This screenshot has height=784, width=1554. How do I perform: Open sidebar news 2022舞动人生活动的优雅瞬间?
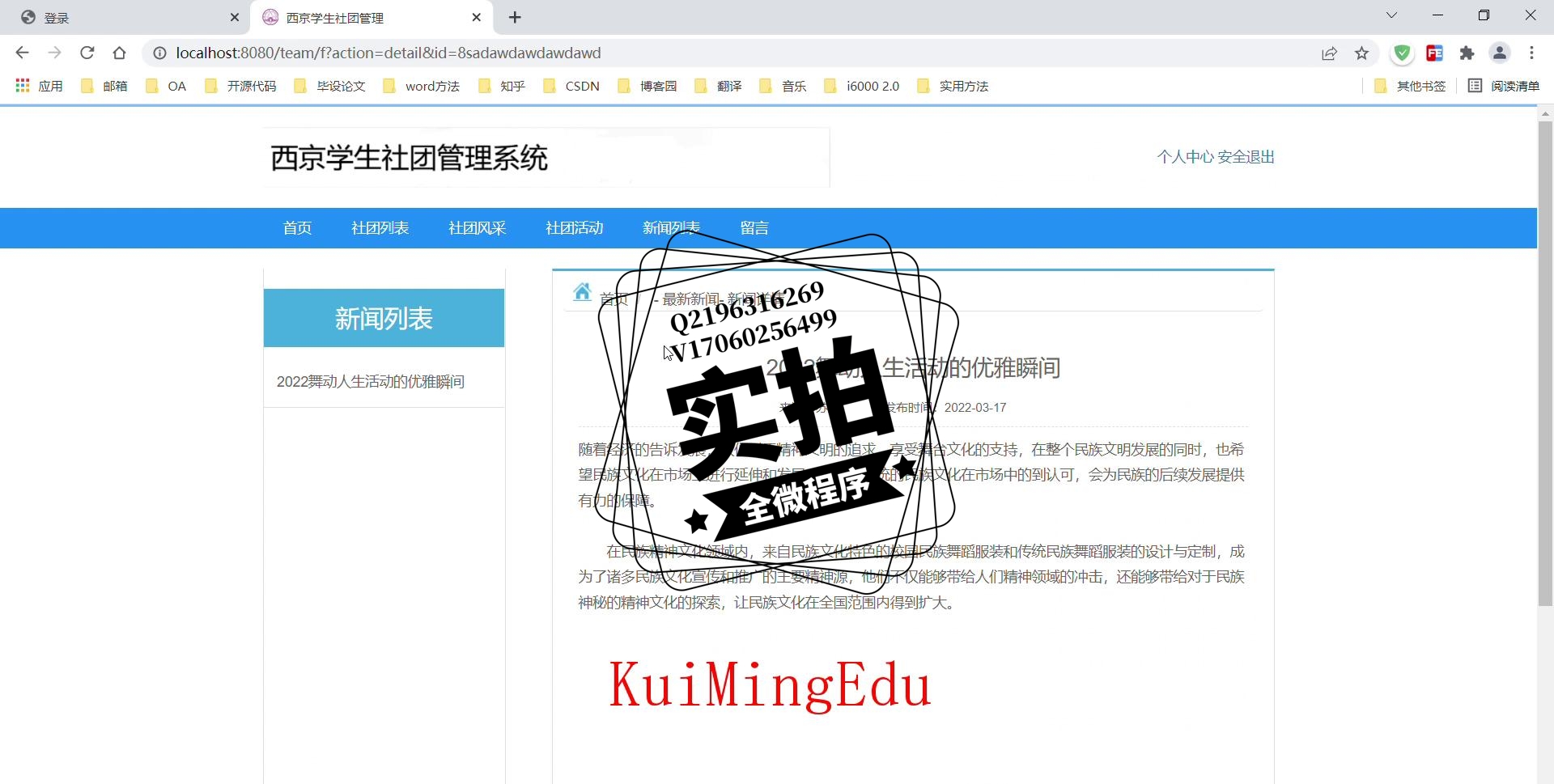371,382
